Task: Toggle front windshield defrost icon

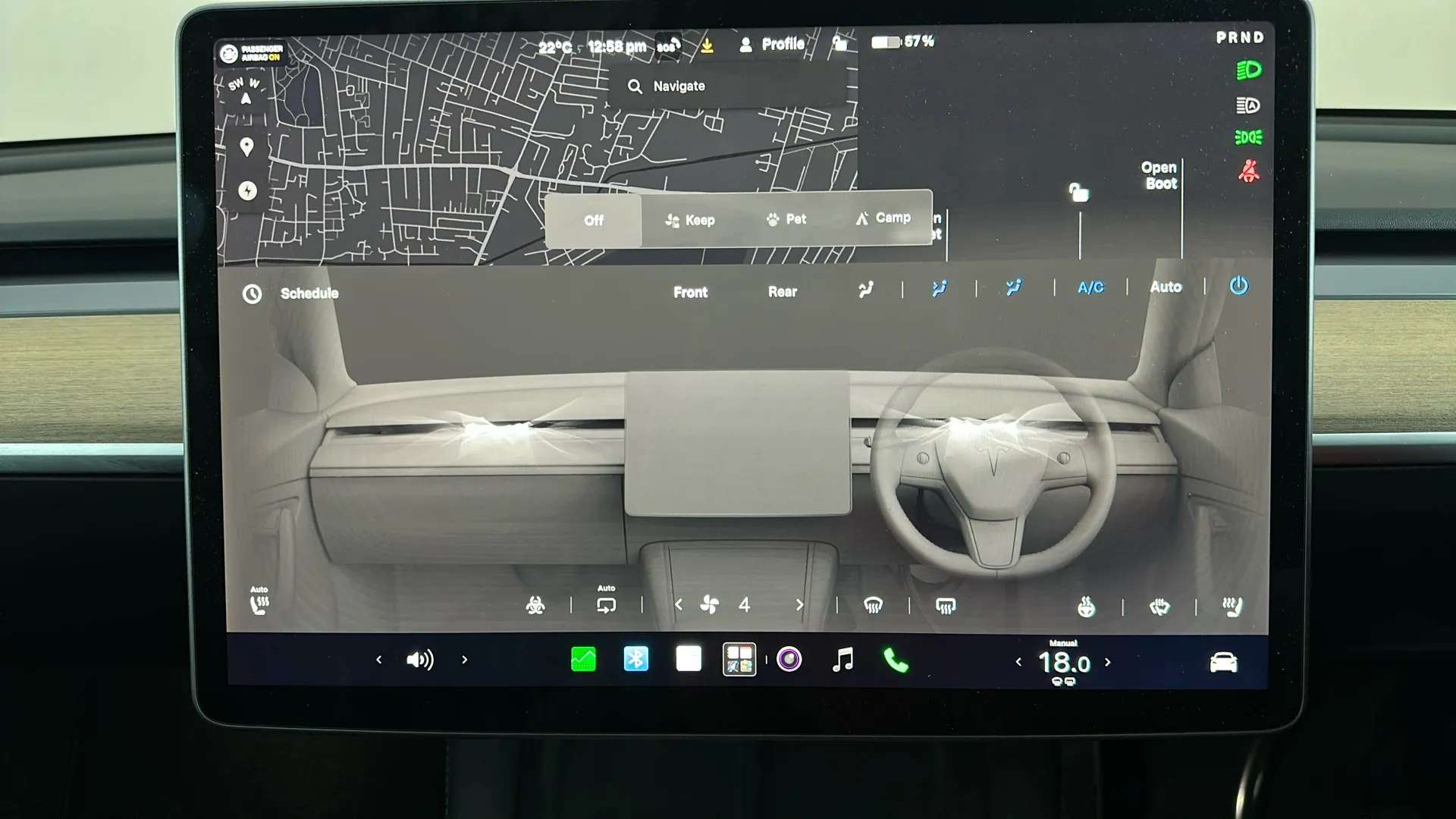Action: tap(873, 605)
